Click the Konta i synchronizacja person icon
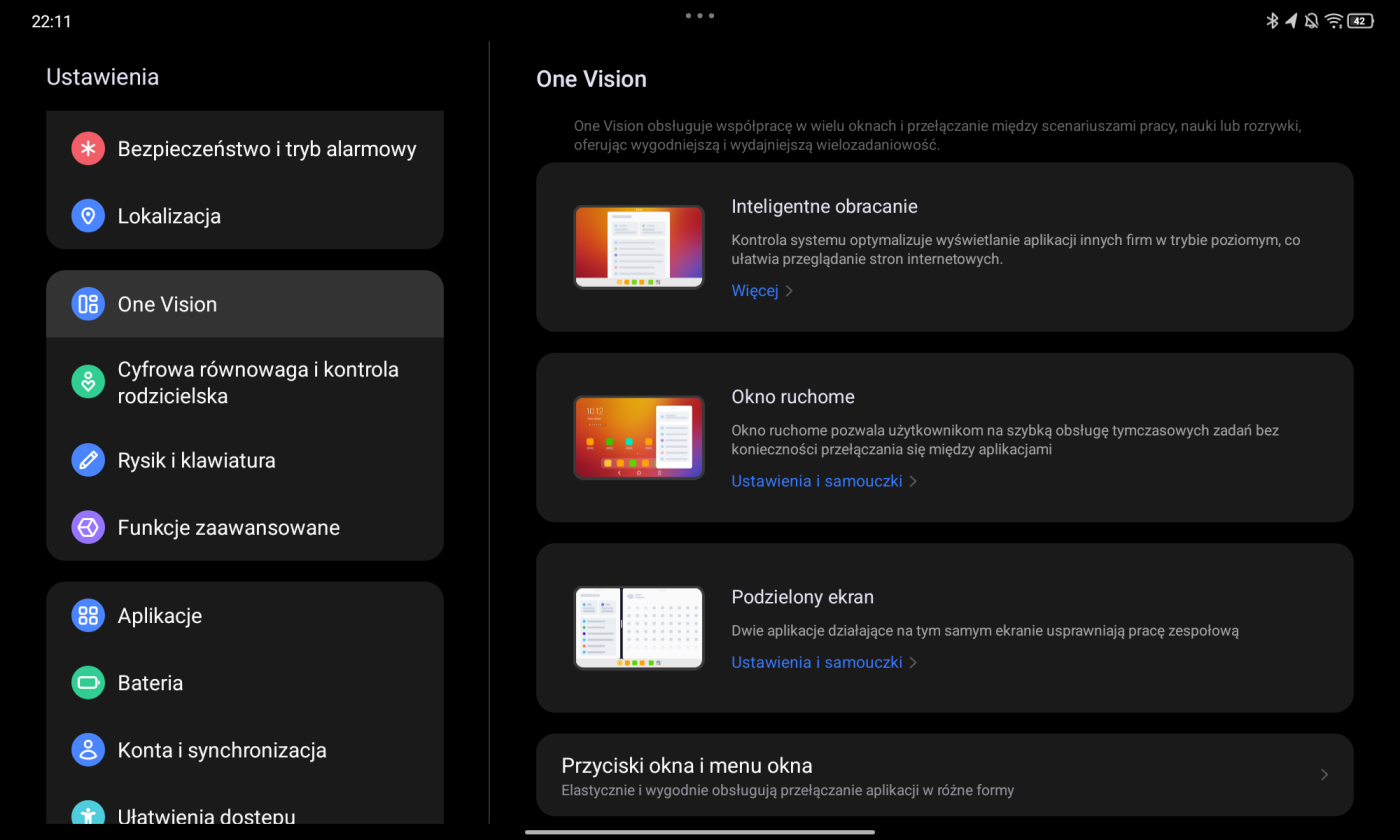Image resolution: width=1400 pixels, height=840 pixels. [88, 750]
